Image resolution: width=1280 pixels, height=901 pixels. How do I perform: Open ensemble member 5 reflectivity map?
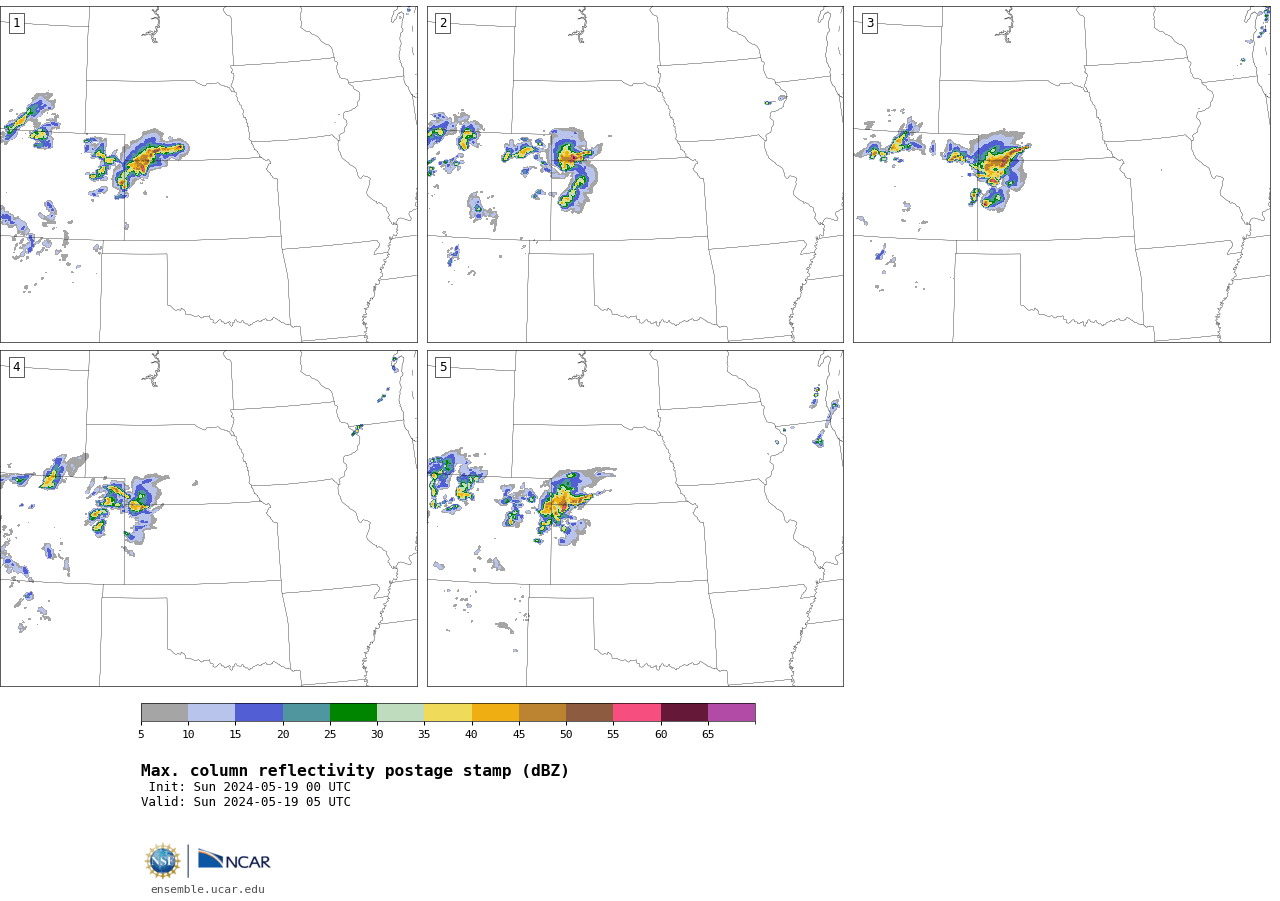(x=635, y=518)
